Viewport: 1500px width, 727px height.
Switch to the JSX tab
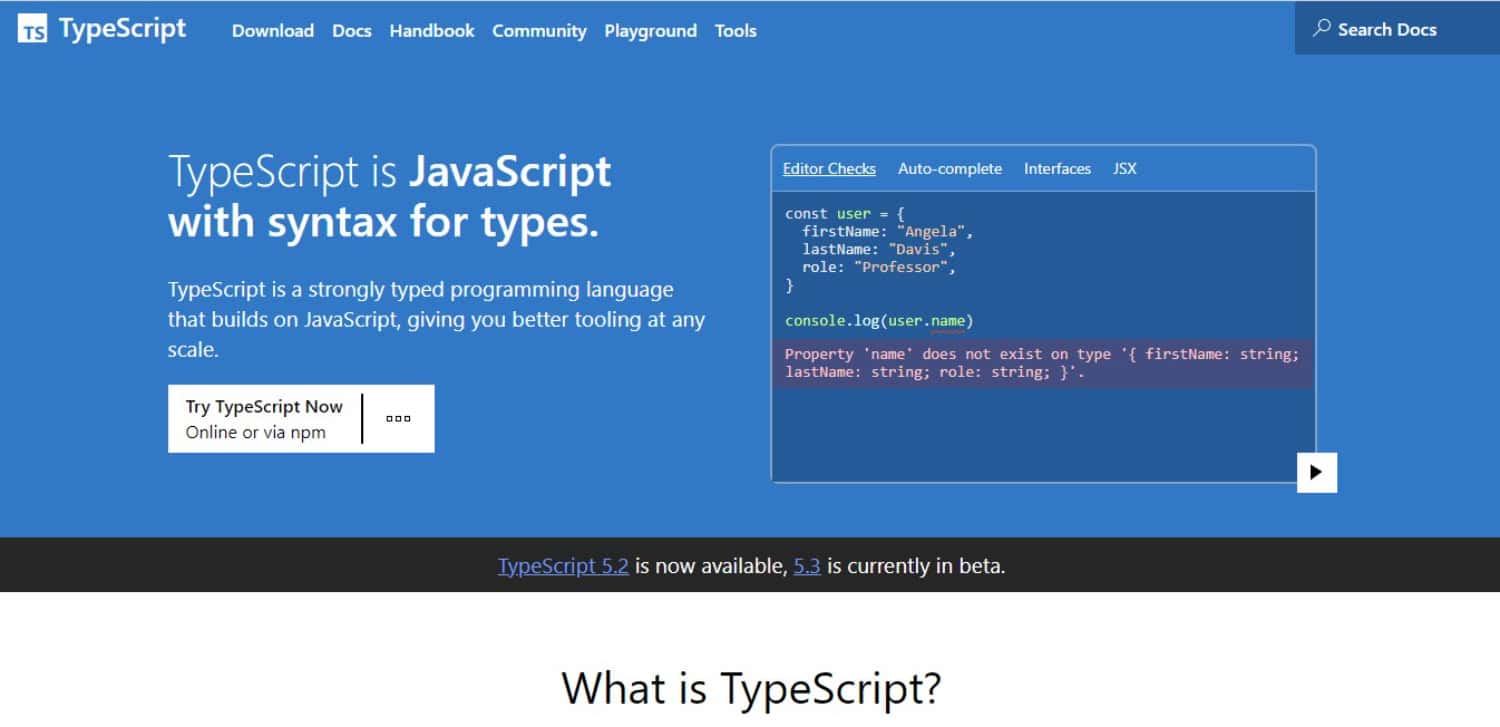(x=1125, y=169)
